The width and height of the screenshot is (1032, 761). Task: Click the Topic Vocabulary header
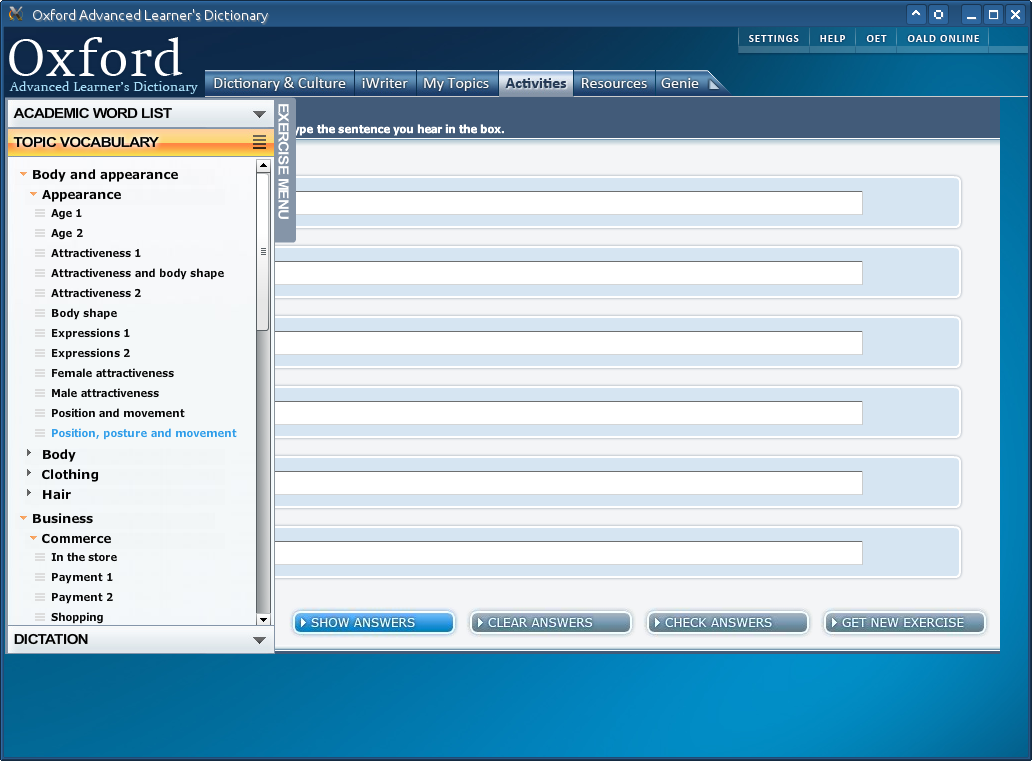click(140, 142)
